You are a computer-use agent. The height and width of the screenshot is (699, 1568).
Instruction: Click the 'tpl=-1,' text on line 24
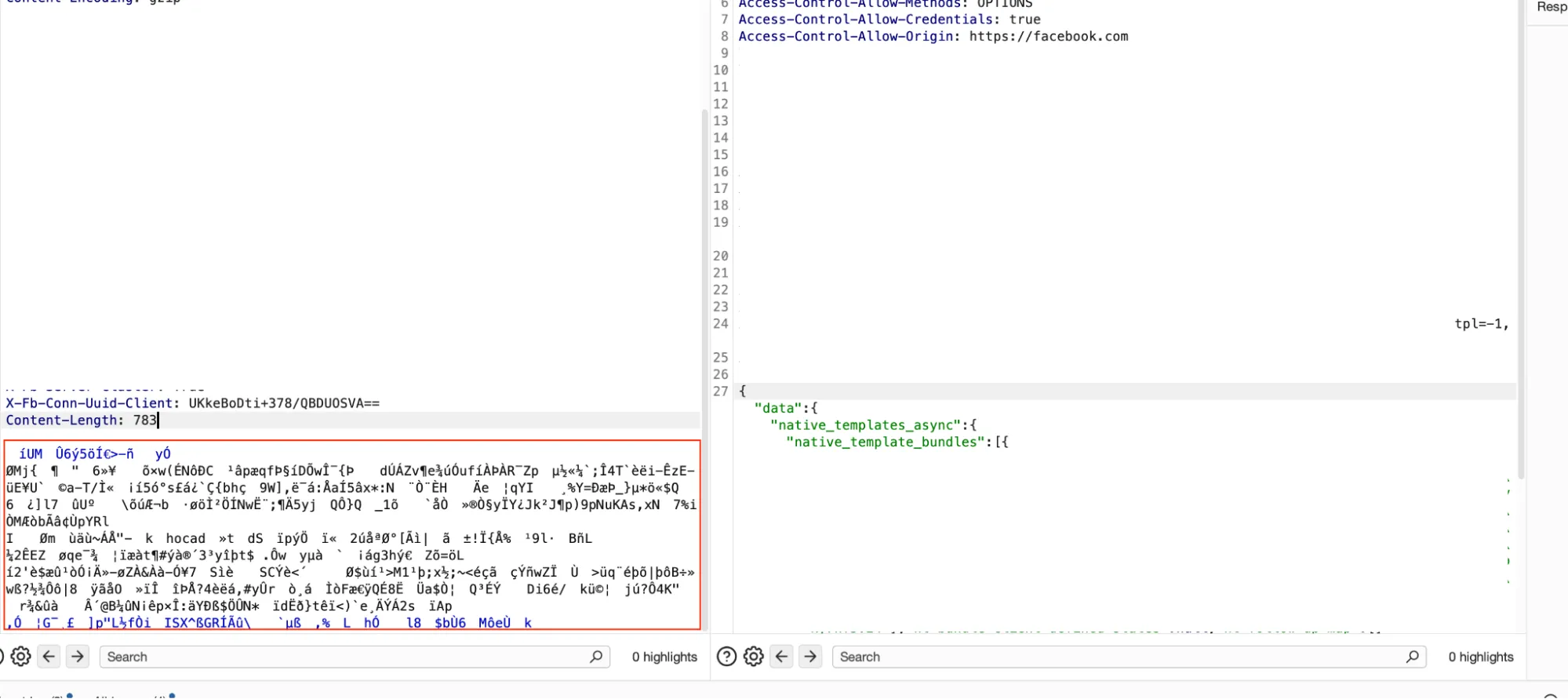[x=1482, y=323]
